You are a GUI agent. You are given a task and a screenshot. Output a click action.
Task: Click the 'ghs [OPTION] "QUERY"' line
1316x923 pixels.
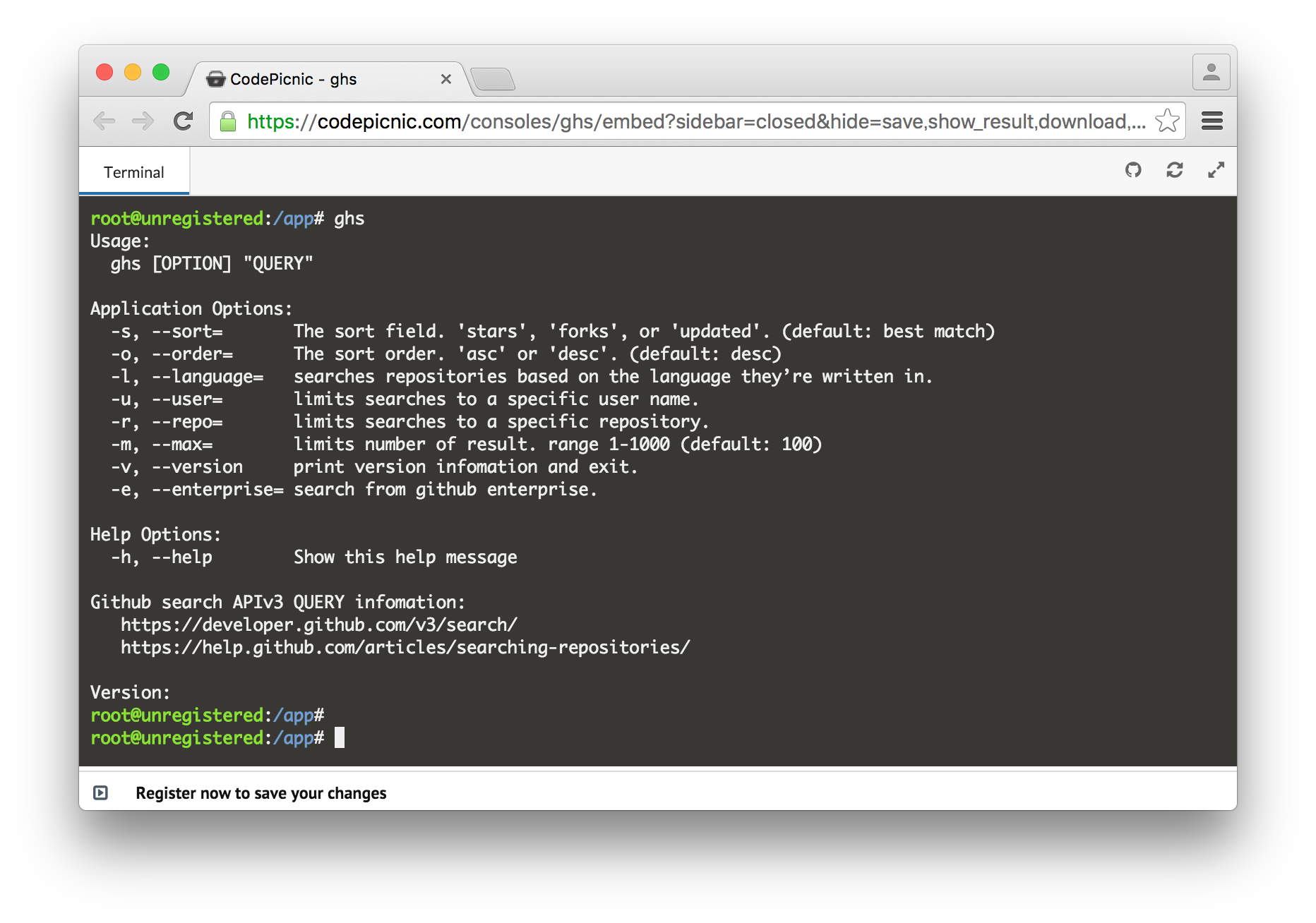point(212,264)
